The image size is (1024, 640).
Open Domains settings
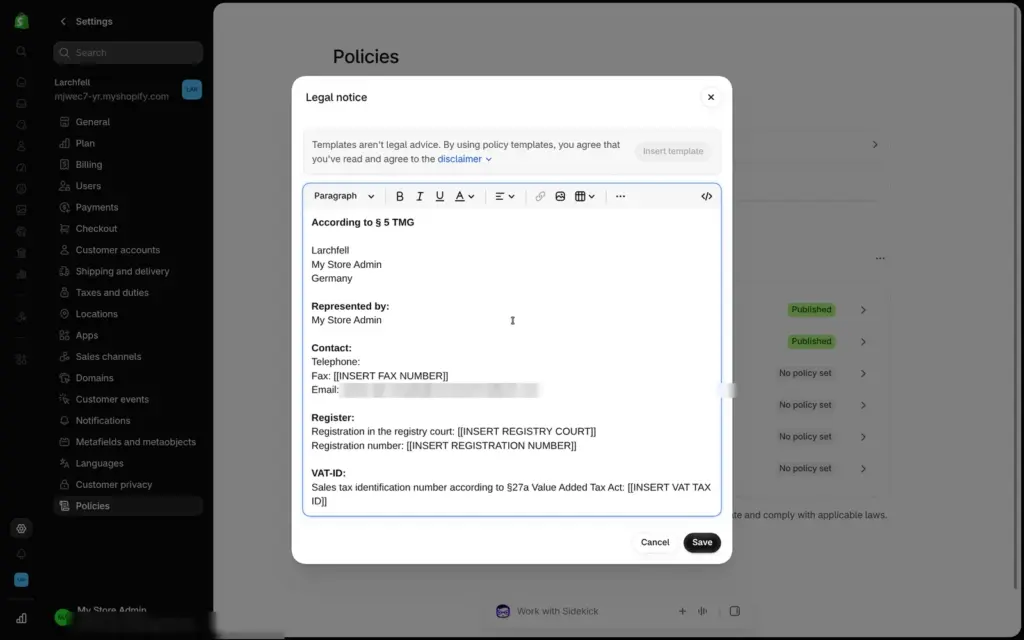pyautogui.click(x=128, y=377)
